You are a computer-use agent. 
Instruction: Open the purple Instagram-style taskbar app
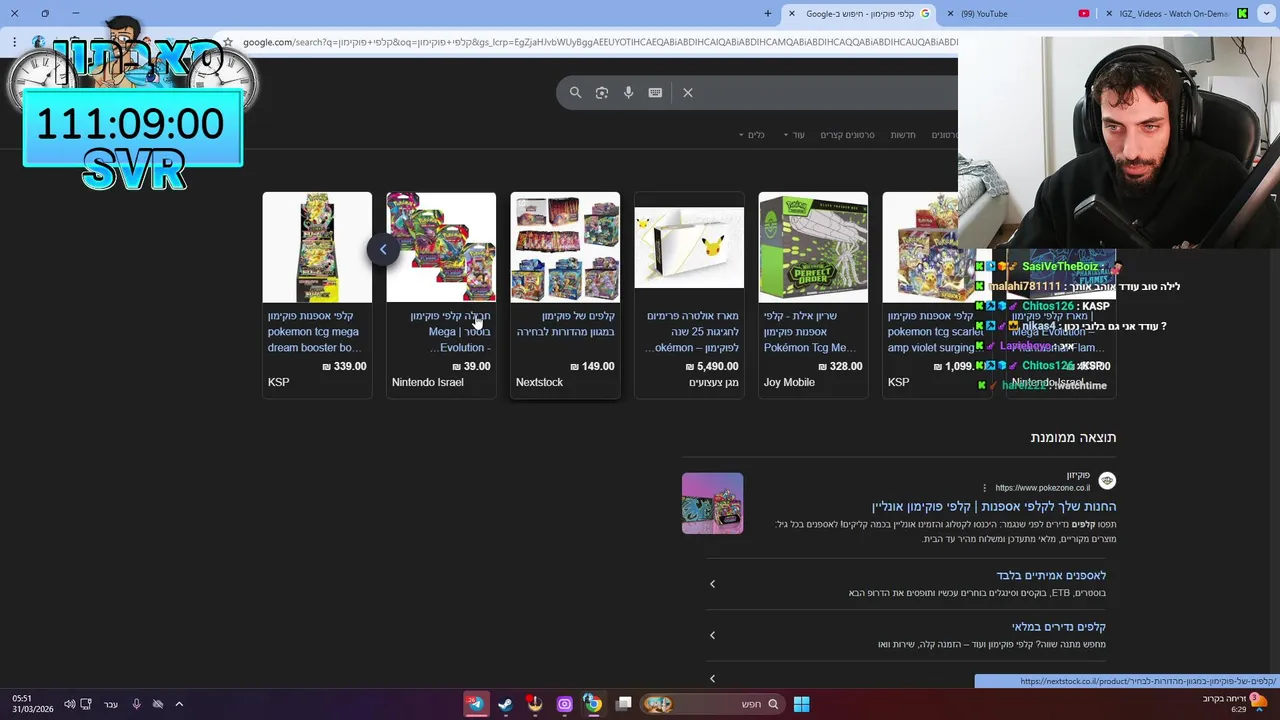(x=564, y=704)
